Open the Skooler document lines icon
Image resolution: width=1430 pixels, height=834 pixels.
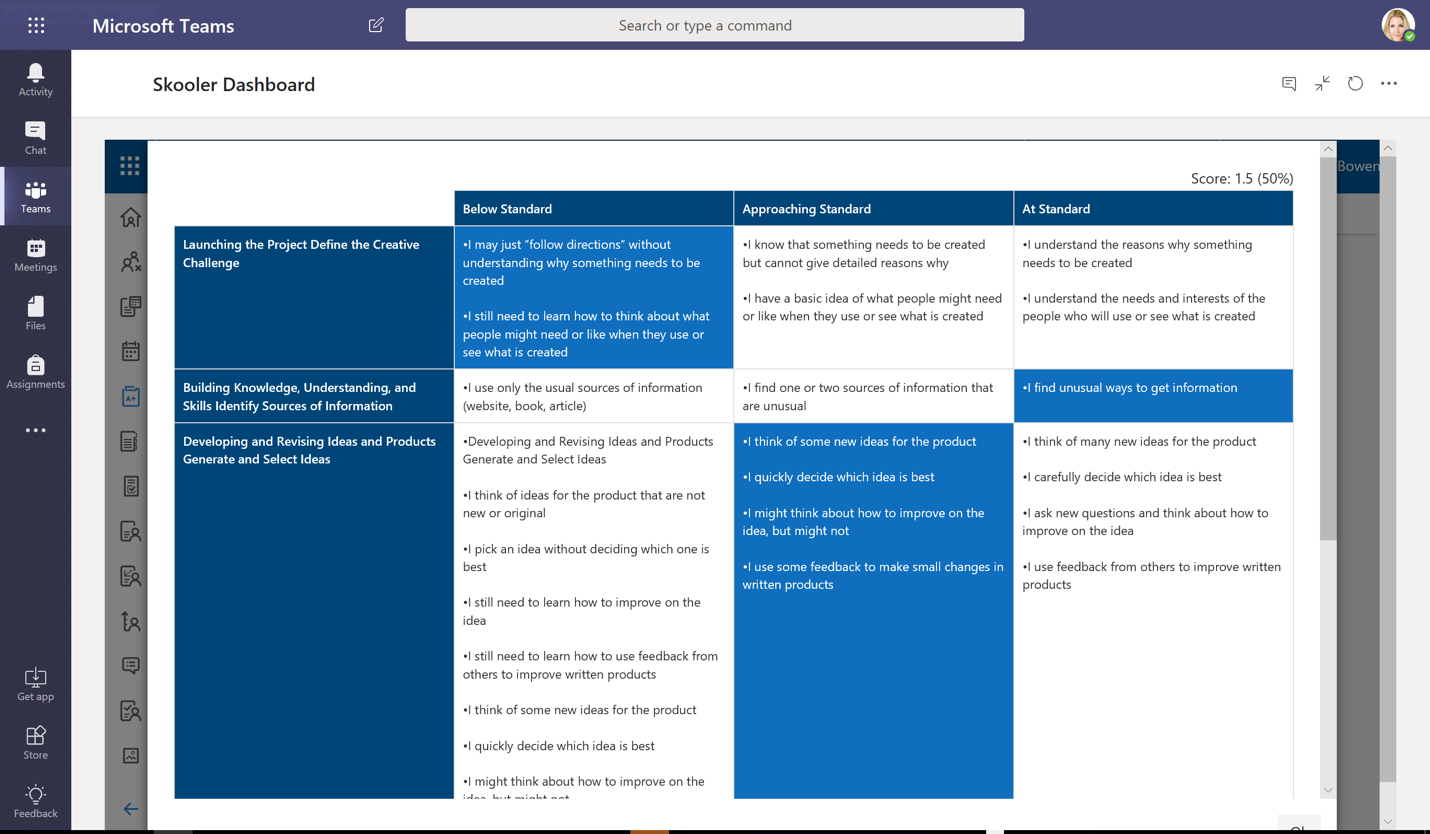[131, 441]
